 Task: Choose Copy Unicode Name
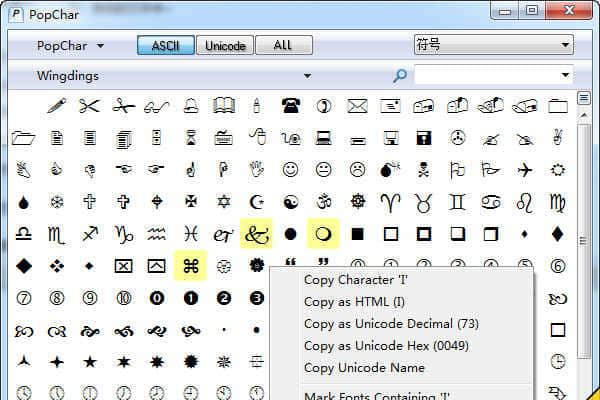(364, 368)
